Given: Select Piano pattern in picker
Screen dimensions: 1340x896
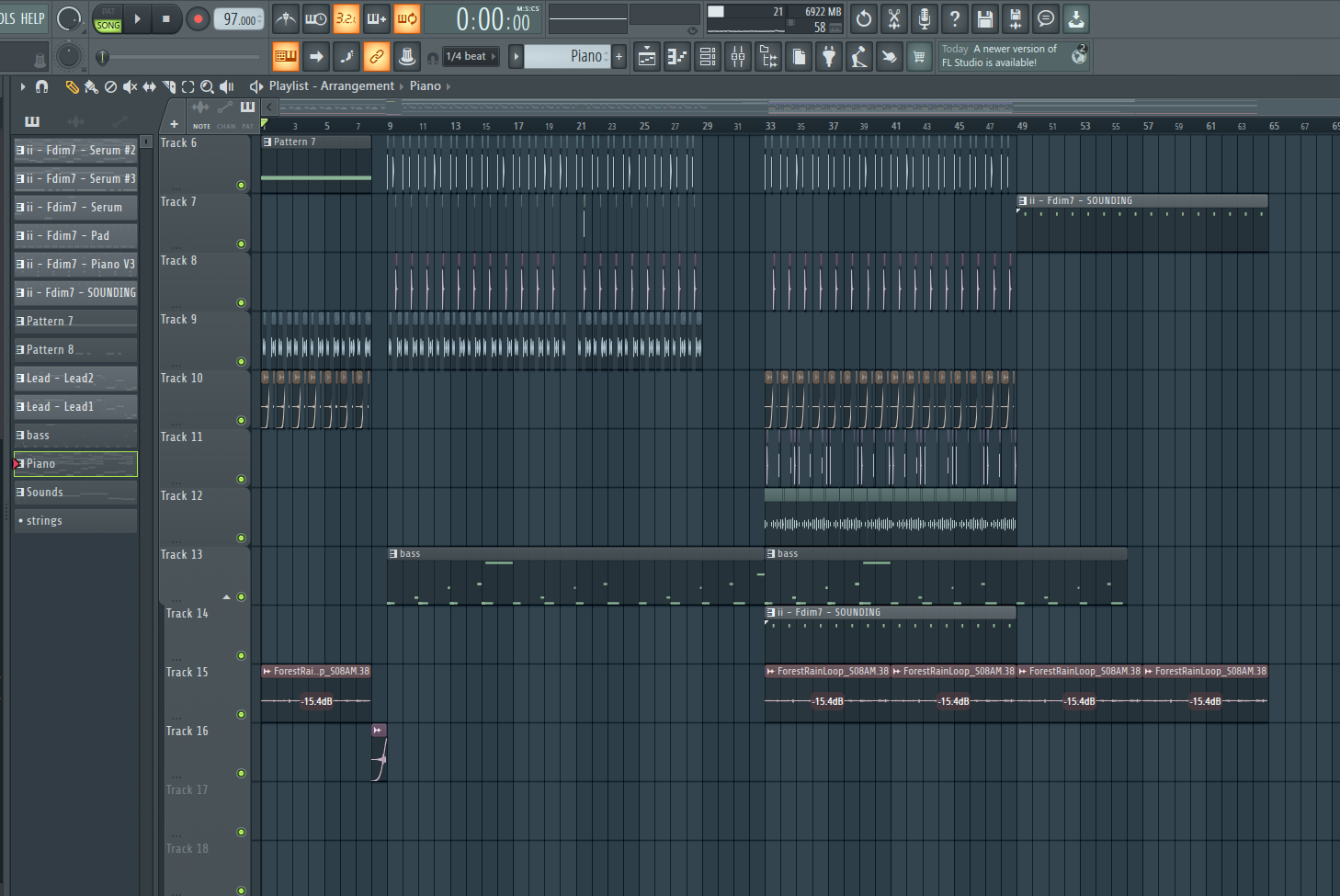Looking at the screenshot, I should 75,464.
